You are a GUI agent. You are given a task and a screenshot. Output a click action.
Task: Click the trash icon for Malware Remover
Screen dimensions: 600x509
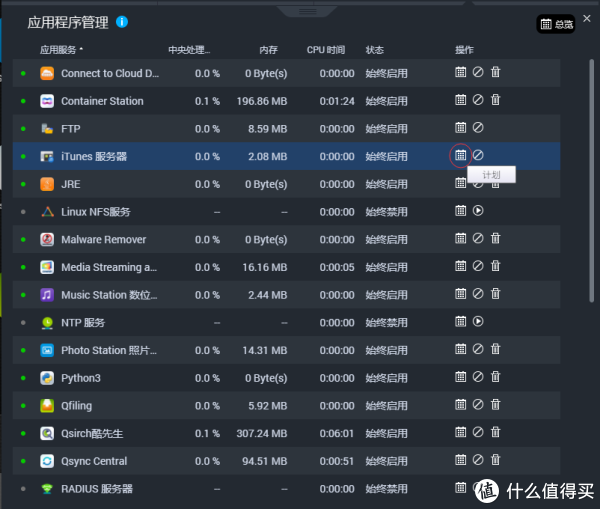(495, 239)
